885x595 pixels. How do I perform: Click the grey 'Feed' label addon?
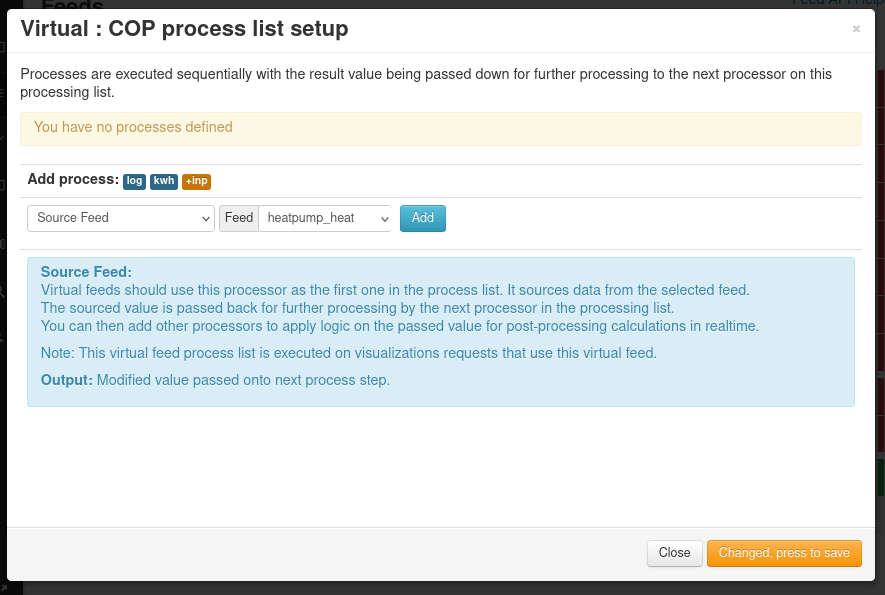(x=239, y=218)
